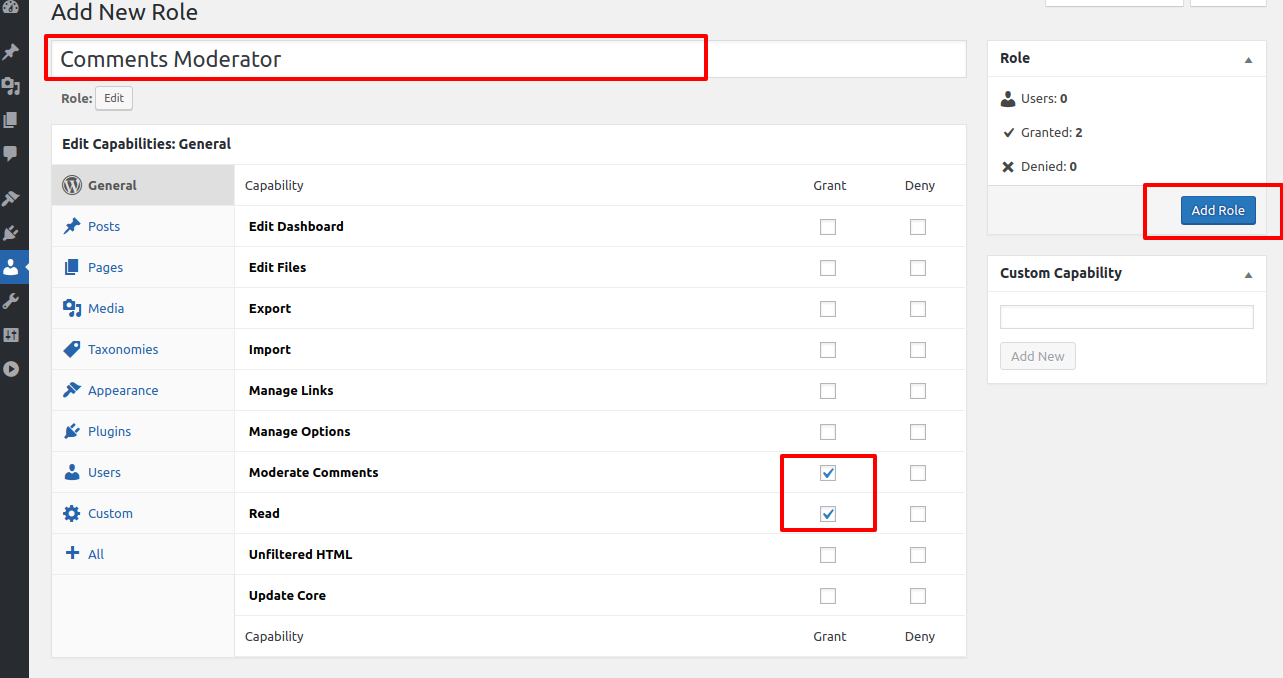Open the WordPress Dashboard icon in sidebar

tap(13, 9)
